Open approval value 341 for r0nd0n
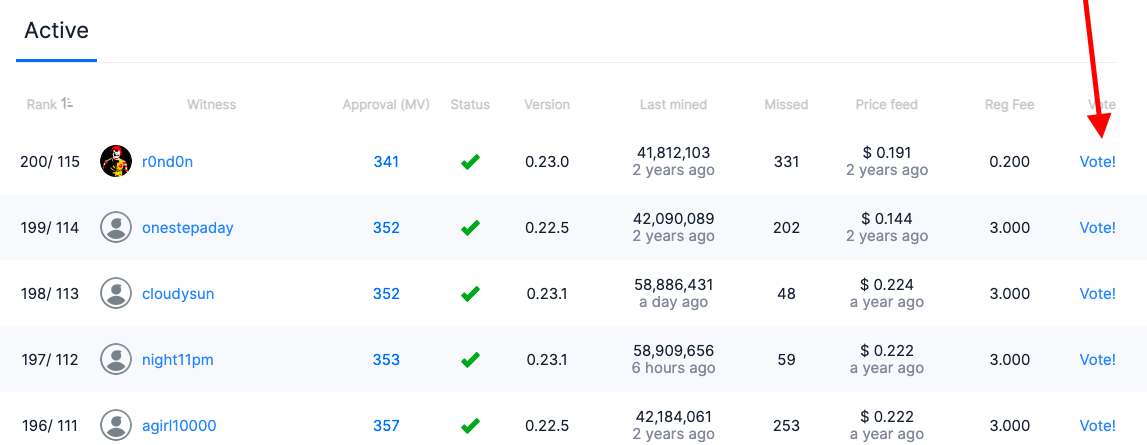The height and width of the screenshot is (445, 1147). pyautogui.click(x=386, y=162)
